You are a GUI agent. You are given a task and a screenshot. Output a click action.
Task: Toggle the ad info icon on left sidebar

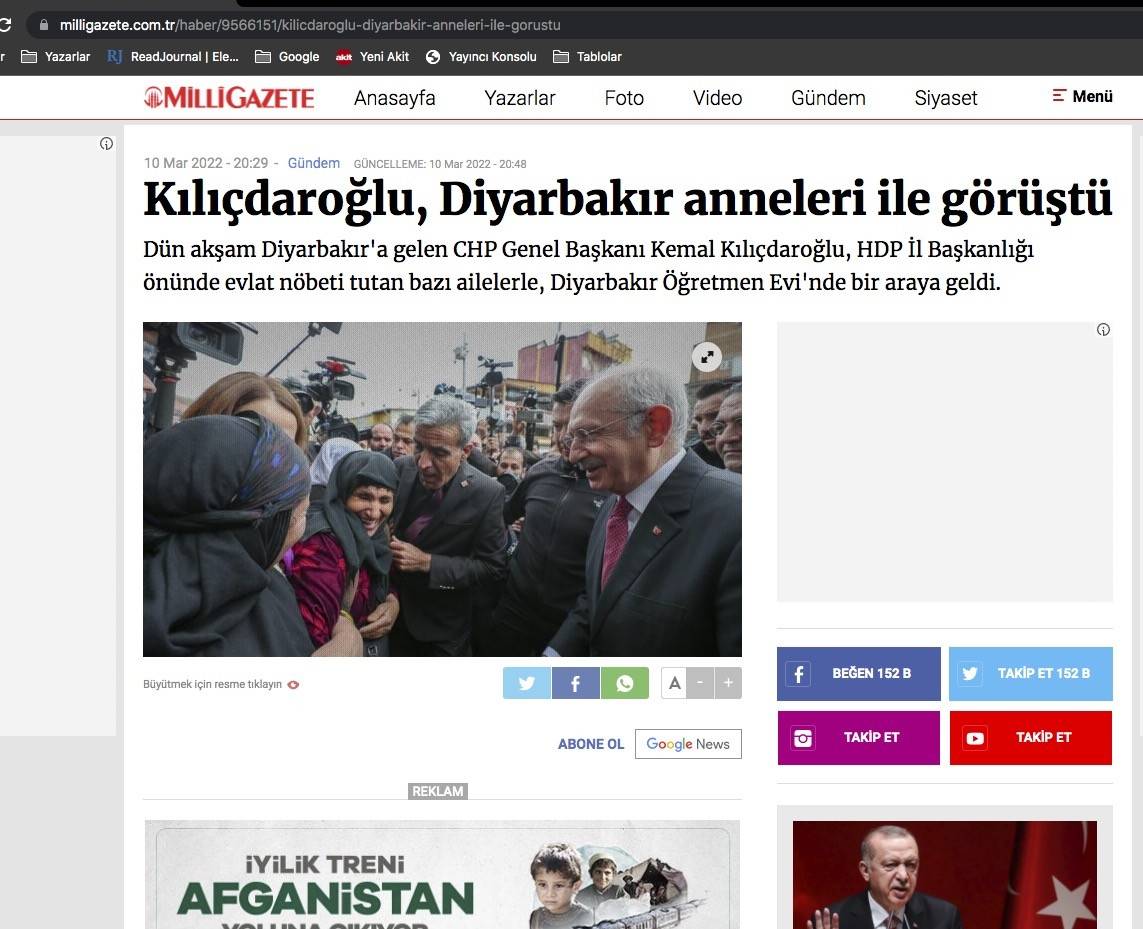pos(107,143)
